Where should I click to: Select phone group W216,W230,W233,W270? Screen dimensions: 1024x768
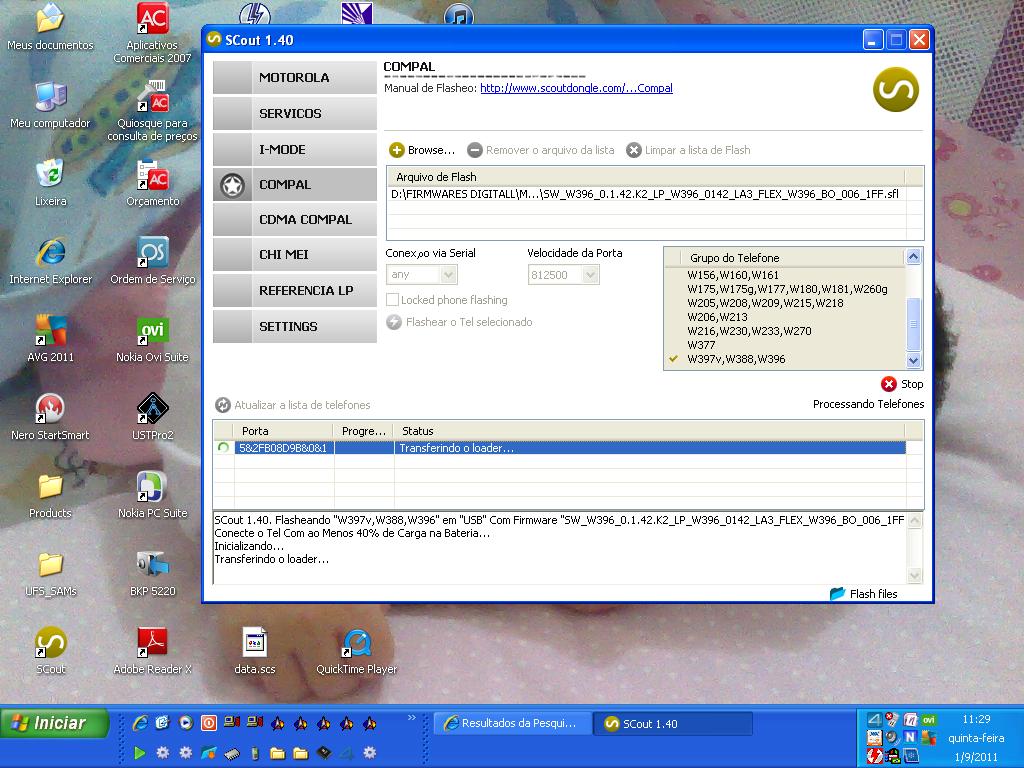[x=749, y=331]
